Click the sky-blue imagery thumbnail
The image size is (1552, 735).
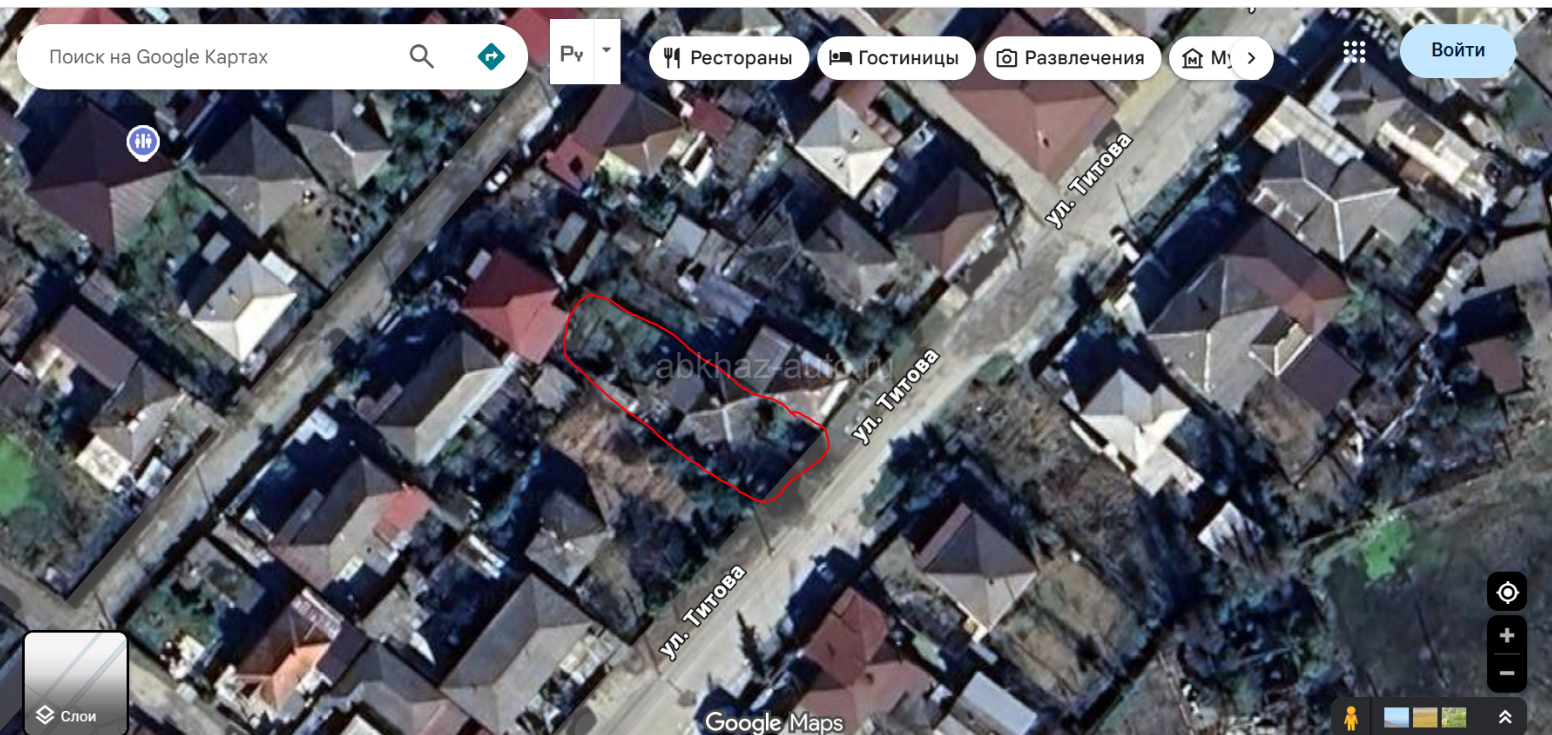1397,717
